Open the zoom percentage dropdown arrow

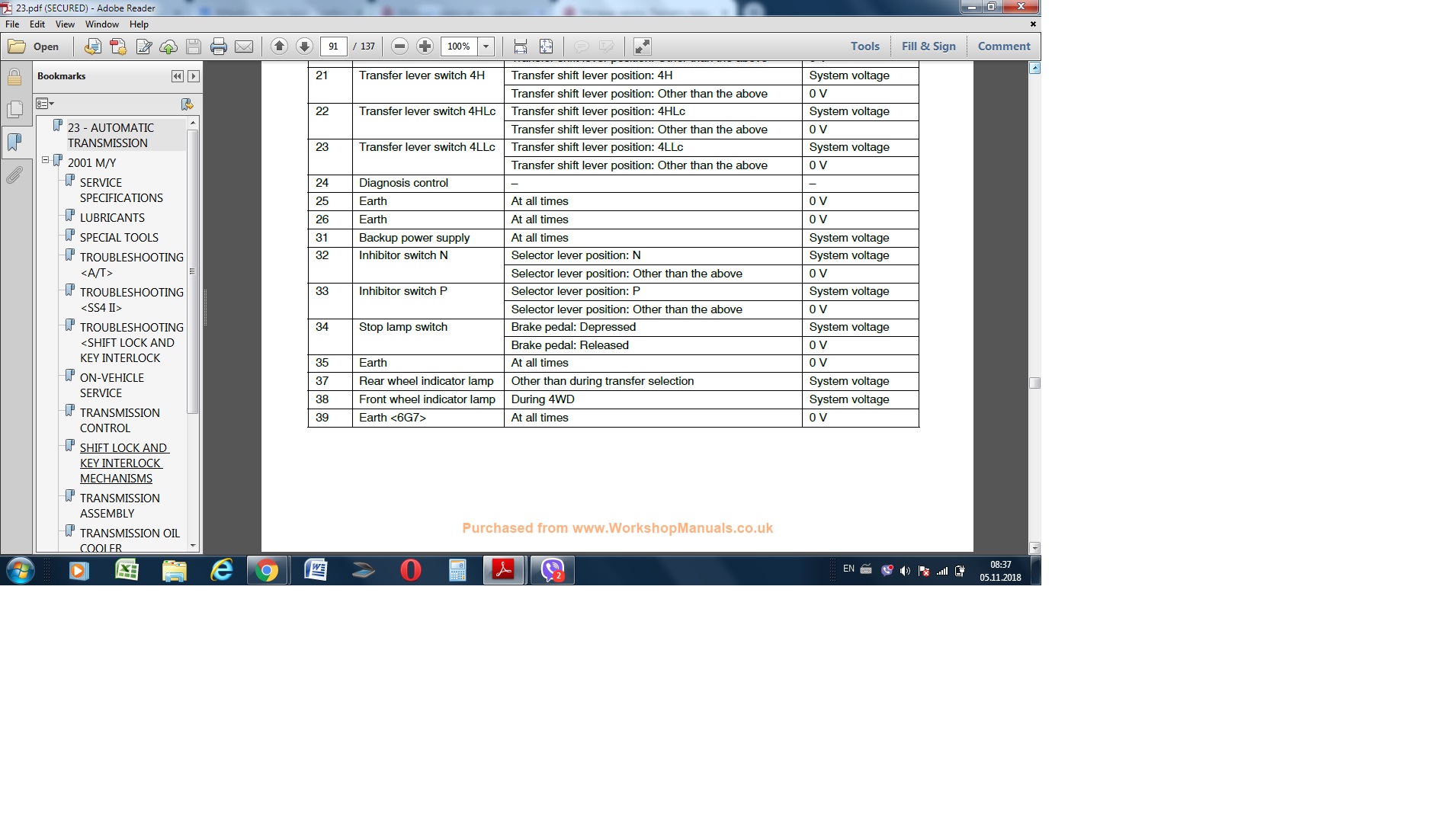point(486,46)
